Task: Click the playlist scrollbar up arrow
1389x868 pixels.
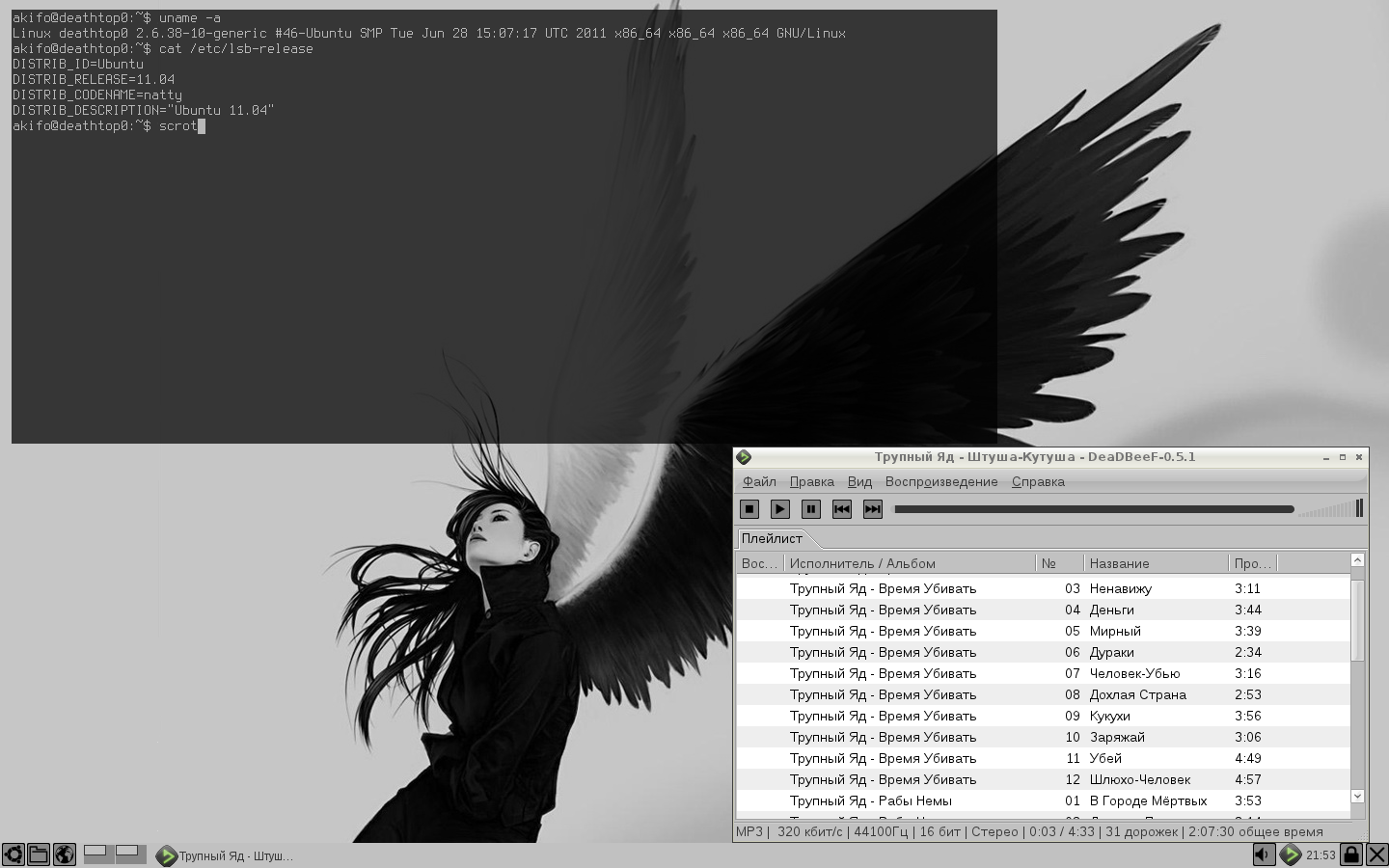Action: point(1357,560)
